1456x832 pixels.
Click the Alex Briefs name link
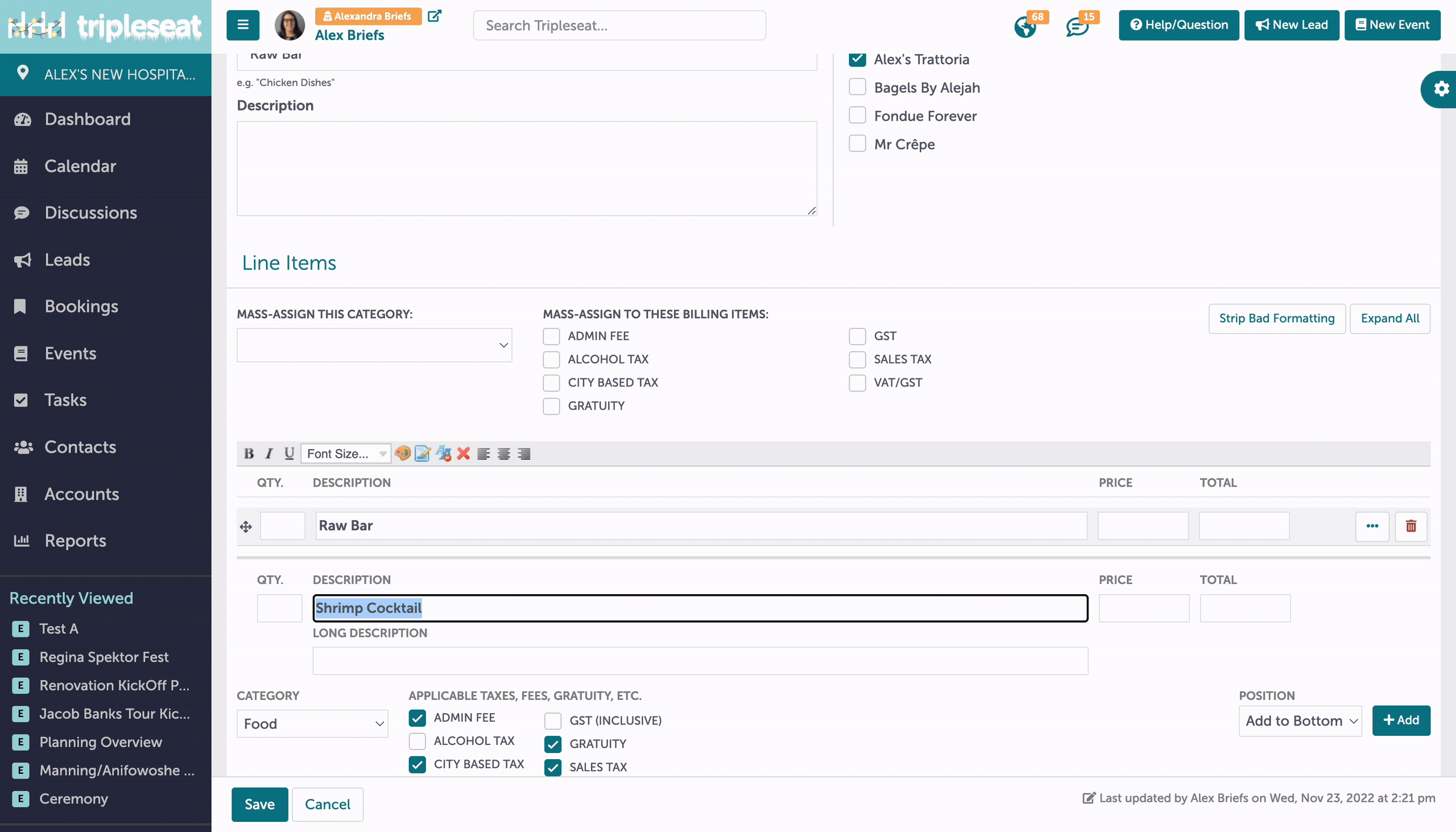[349, 35]
